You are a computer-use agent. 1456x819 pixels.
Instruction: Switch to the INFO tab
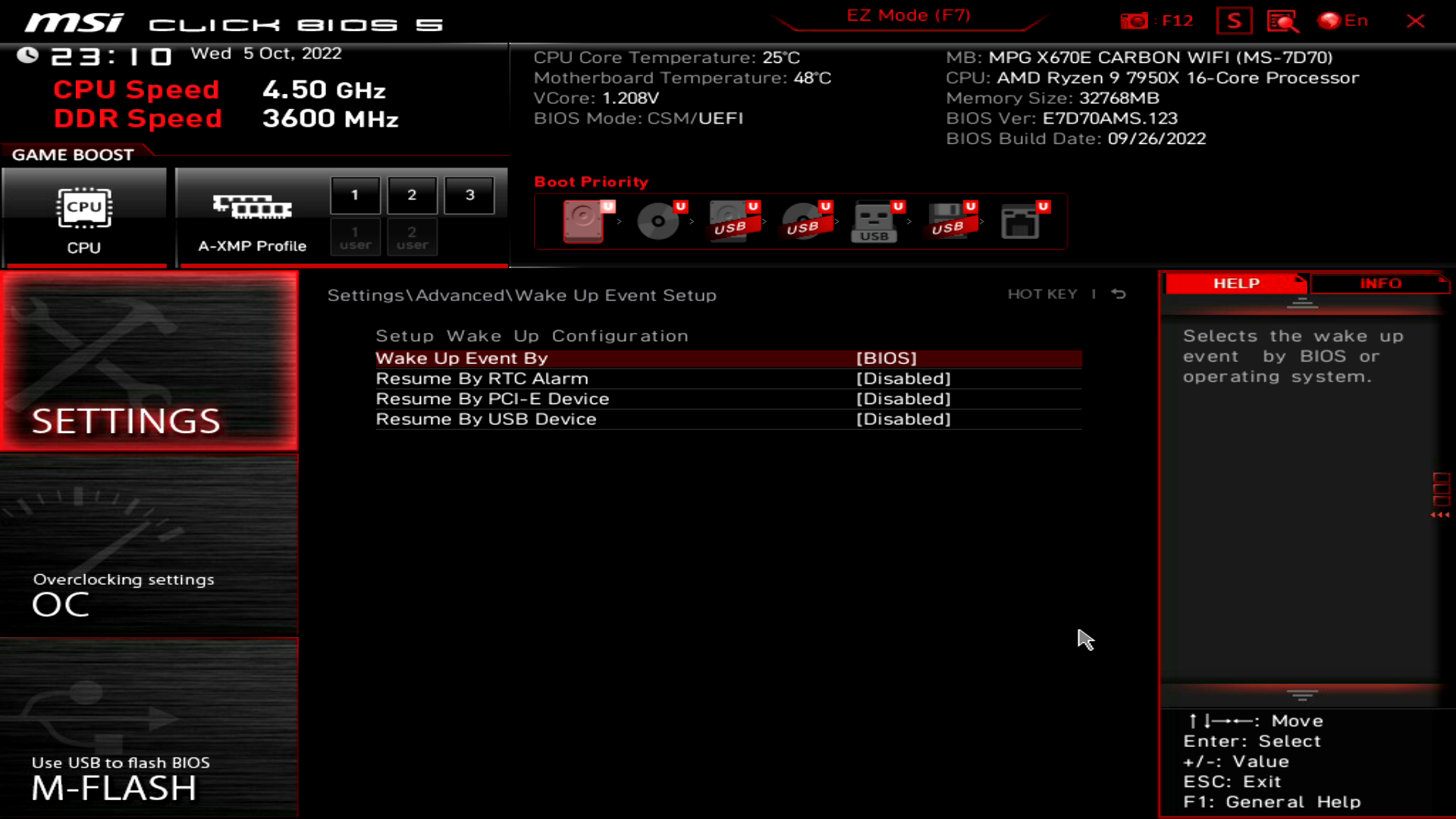1379,284
